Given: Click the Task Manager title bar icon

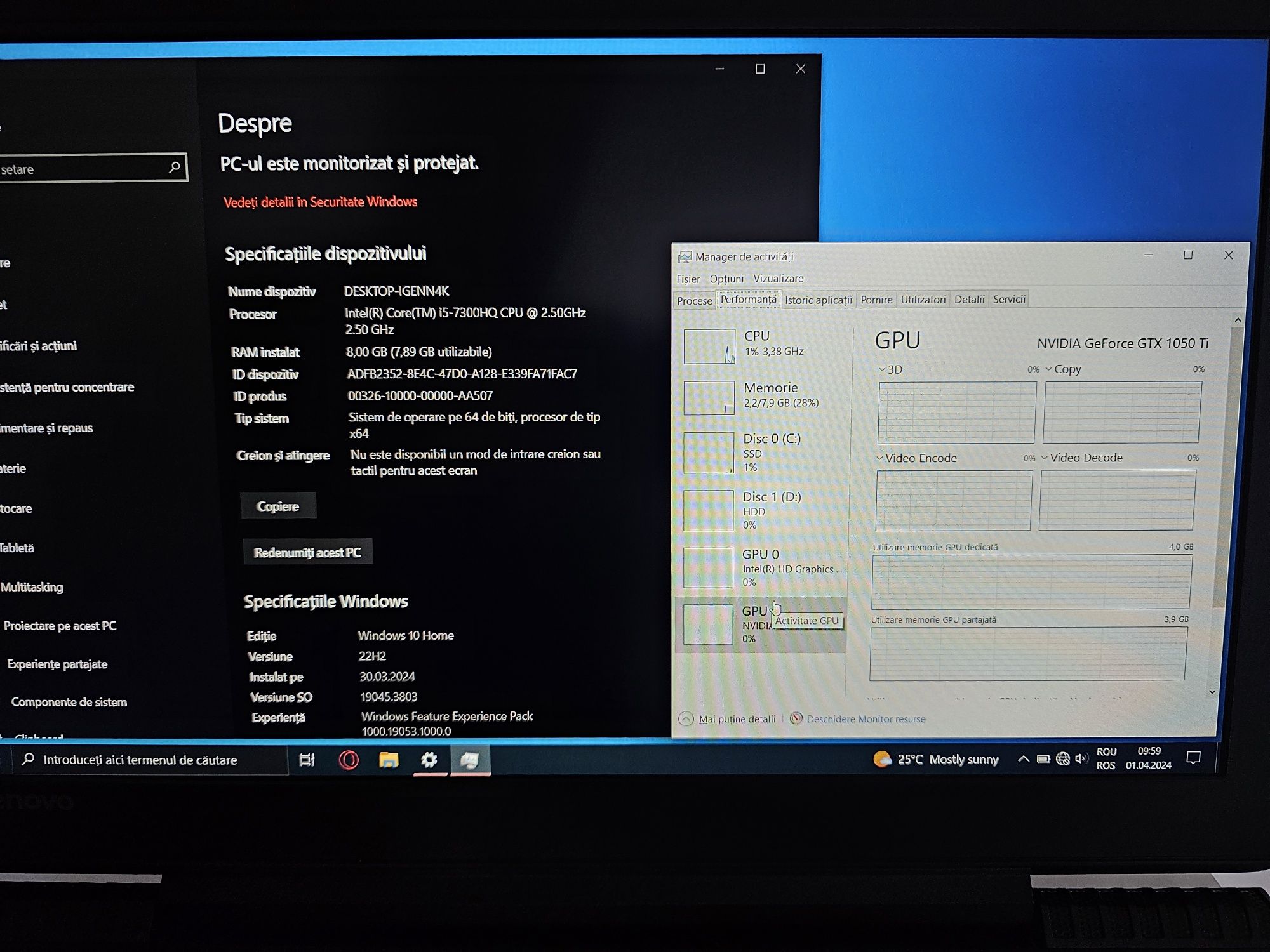Looking at the screenshot, I should (x=685, y=256).
